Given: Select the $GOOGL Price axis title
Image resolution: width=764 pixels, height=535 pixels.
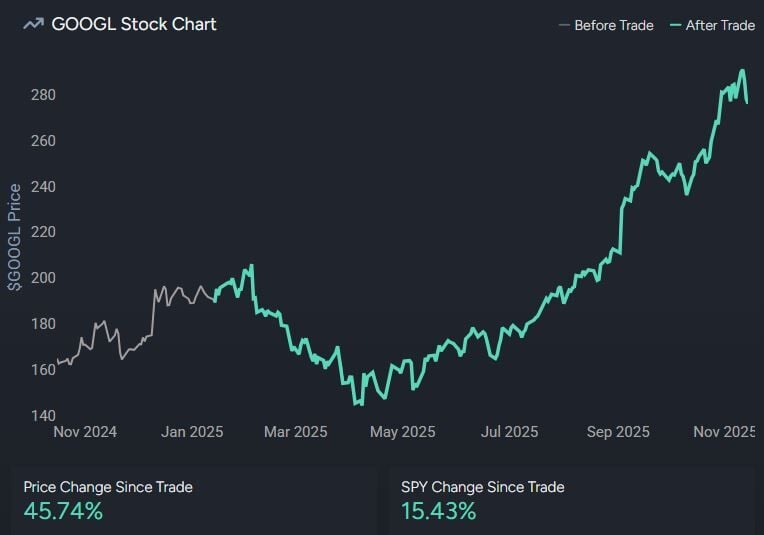Looking at the screenshot, I should (15, 237).
